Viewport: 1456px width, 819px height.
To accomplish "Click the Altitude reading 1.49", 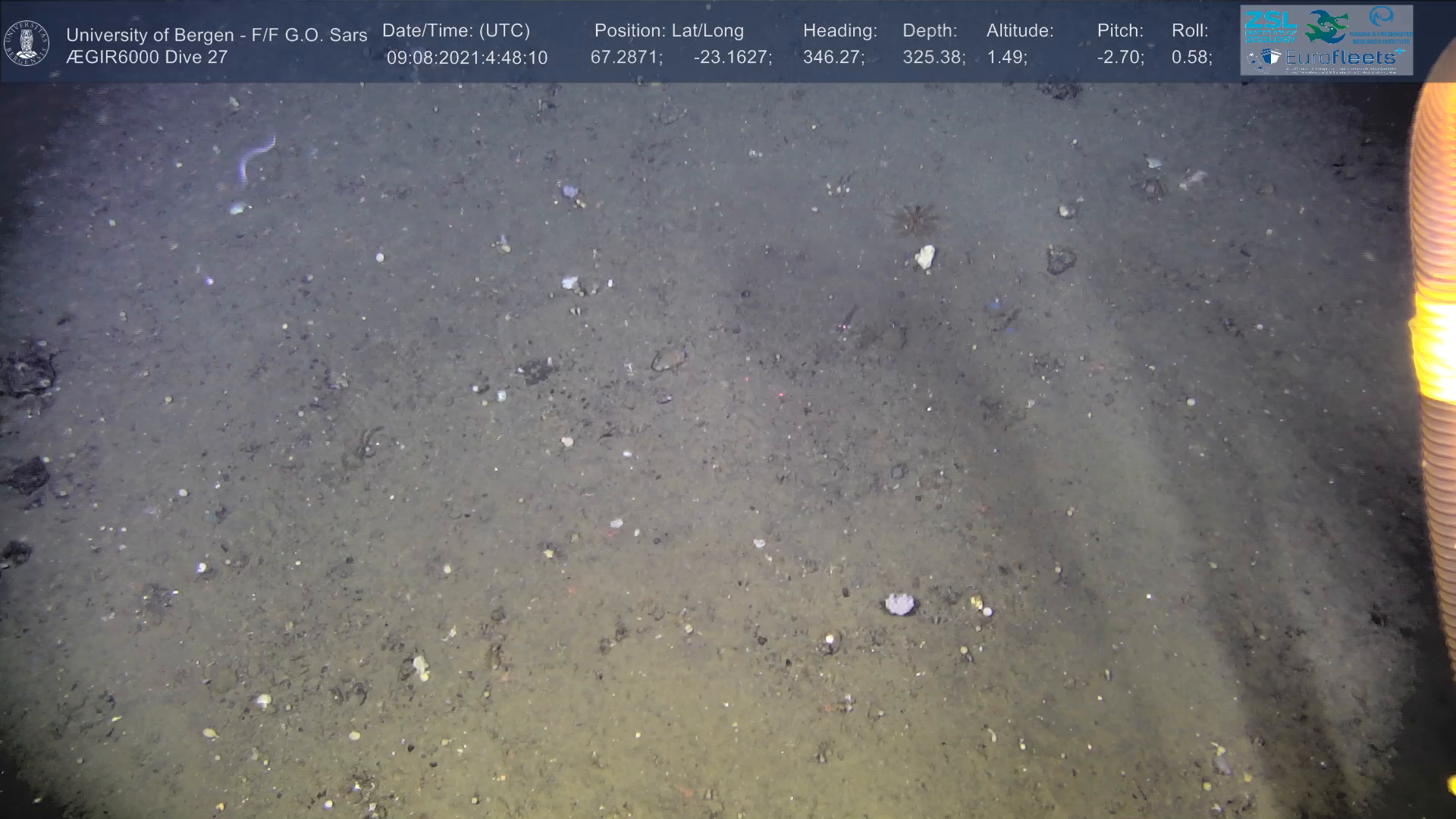I will pos(1006,58).
